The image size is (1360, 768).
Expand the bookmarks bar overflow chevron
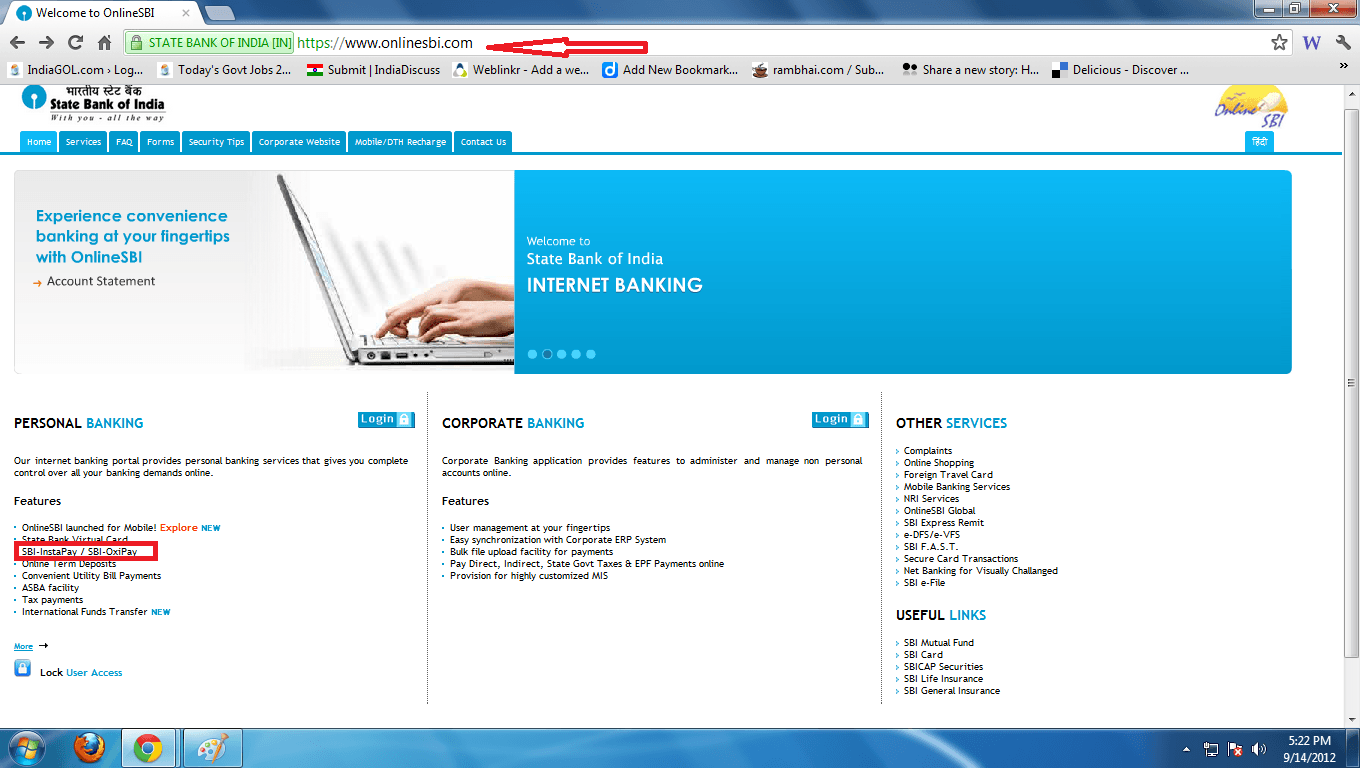(x=1344, y=66)
